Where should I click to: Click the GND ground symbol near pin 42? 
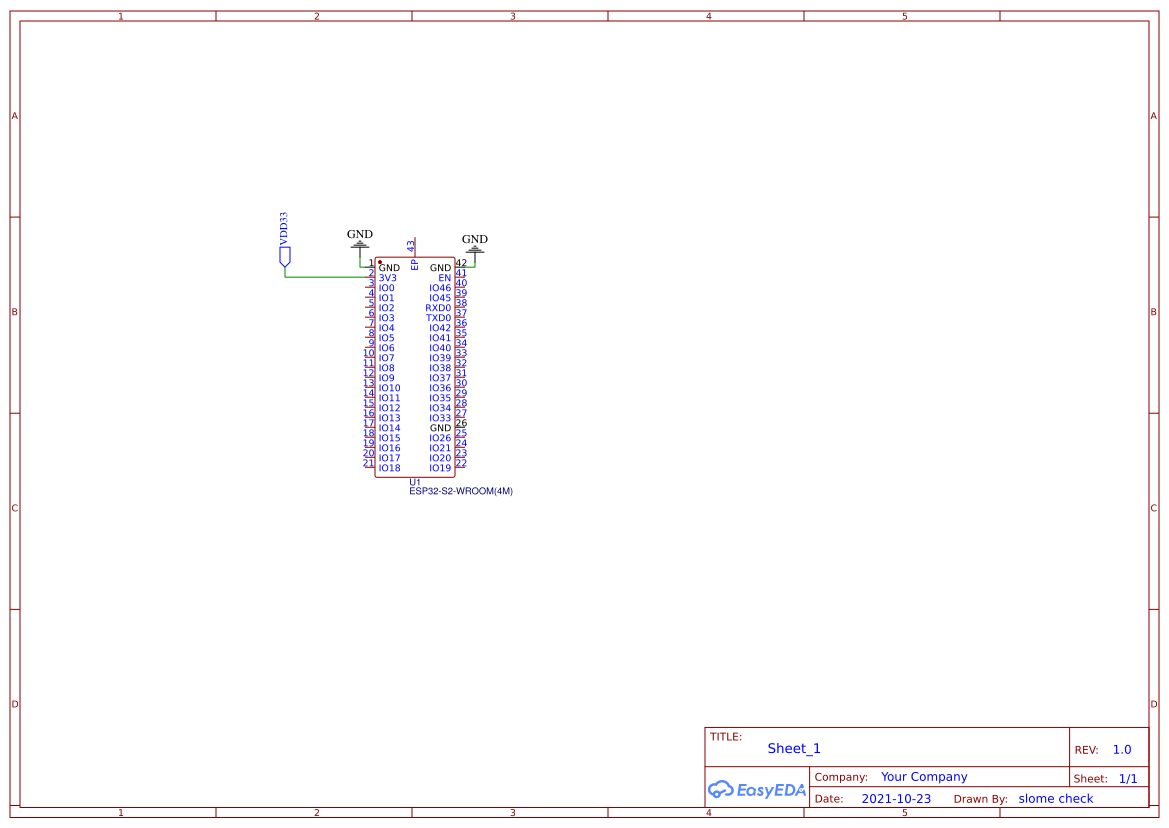point(475,248)
